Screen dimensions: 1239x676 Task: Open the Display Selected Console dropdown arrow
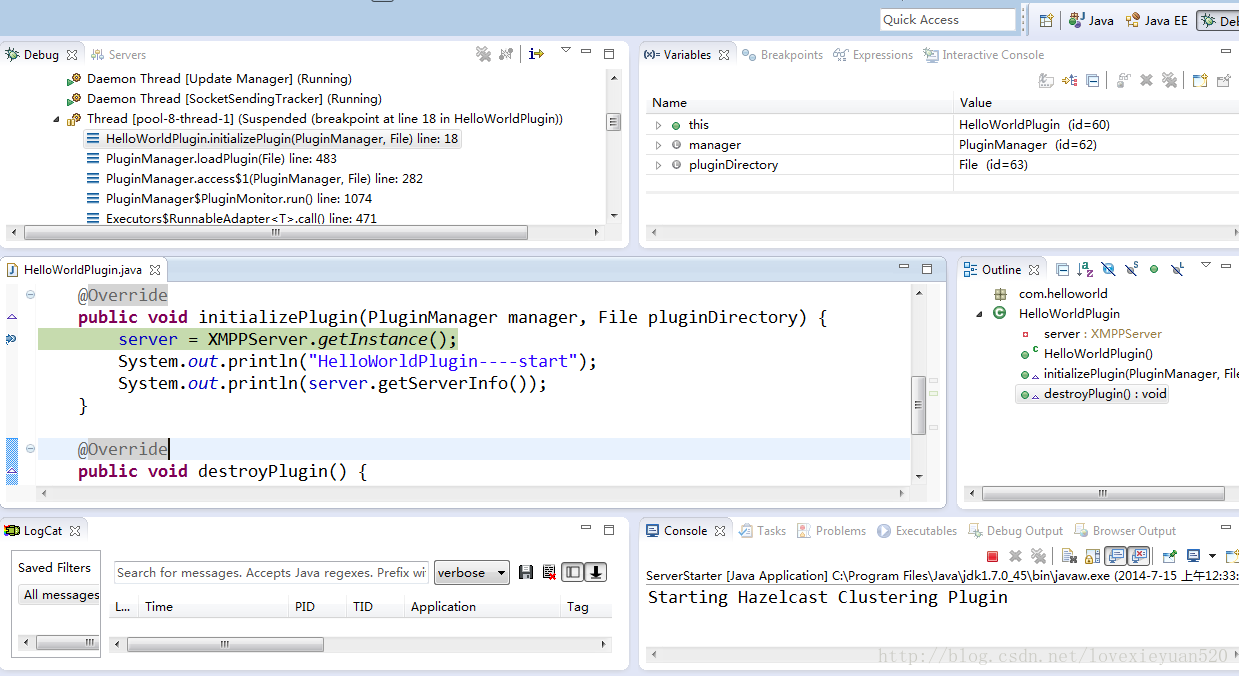[1212, 556]
